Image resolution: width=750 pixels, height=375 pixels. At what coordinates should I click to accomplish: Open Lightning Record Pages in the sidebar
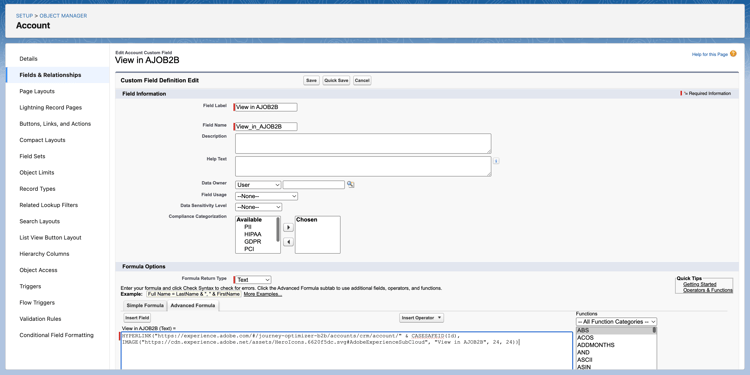pyautogui.click(x=50, y=108)
